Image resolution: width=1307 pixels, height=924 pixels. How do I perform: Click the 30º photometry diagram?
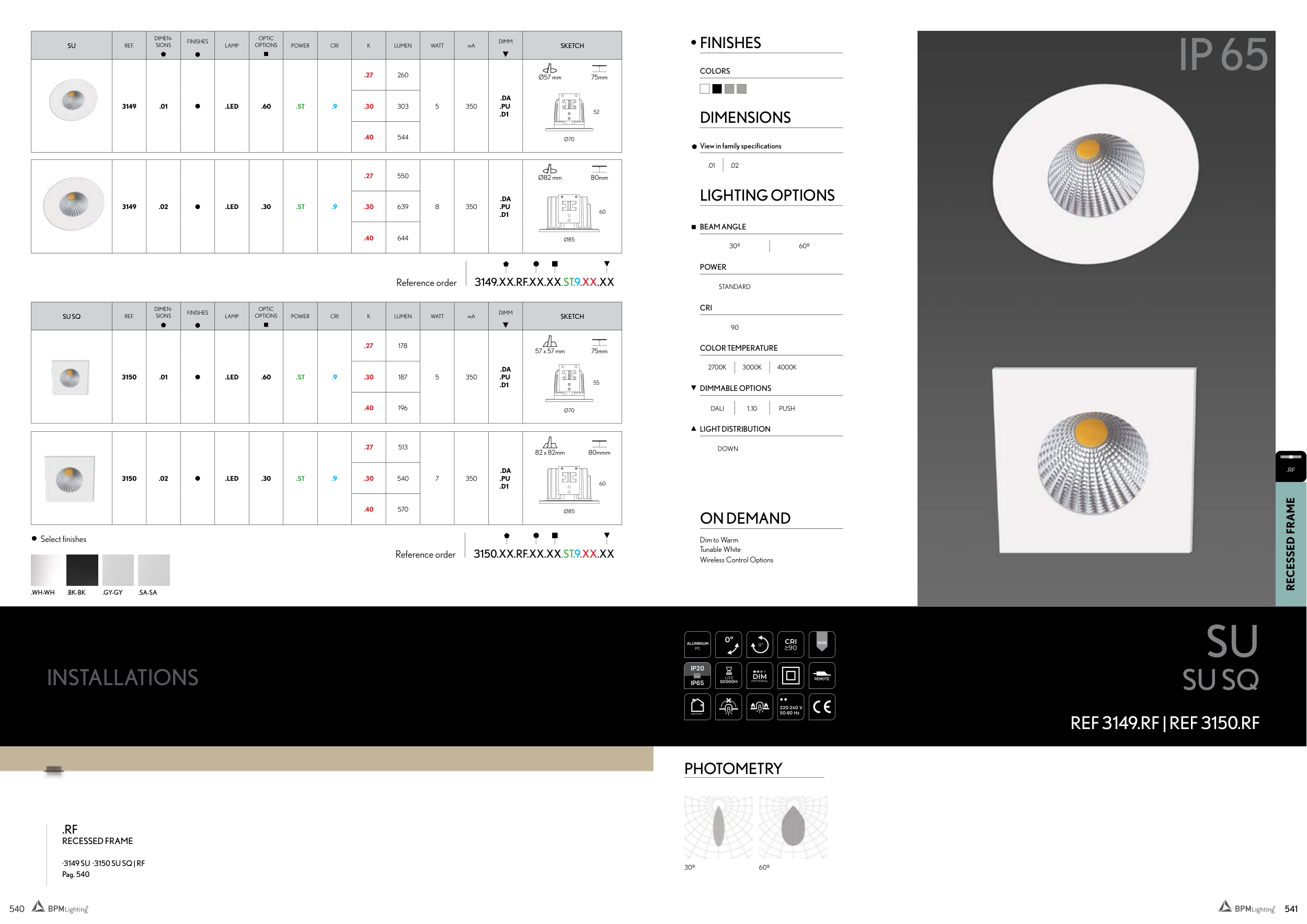click(x=718, y=827)
